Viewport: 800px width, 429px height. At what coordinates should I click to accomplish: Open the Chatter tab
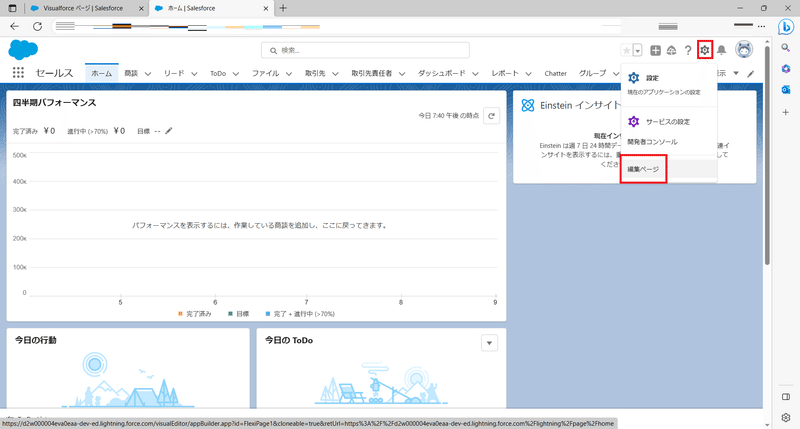[556, 73]
